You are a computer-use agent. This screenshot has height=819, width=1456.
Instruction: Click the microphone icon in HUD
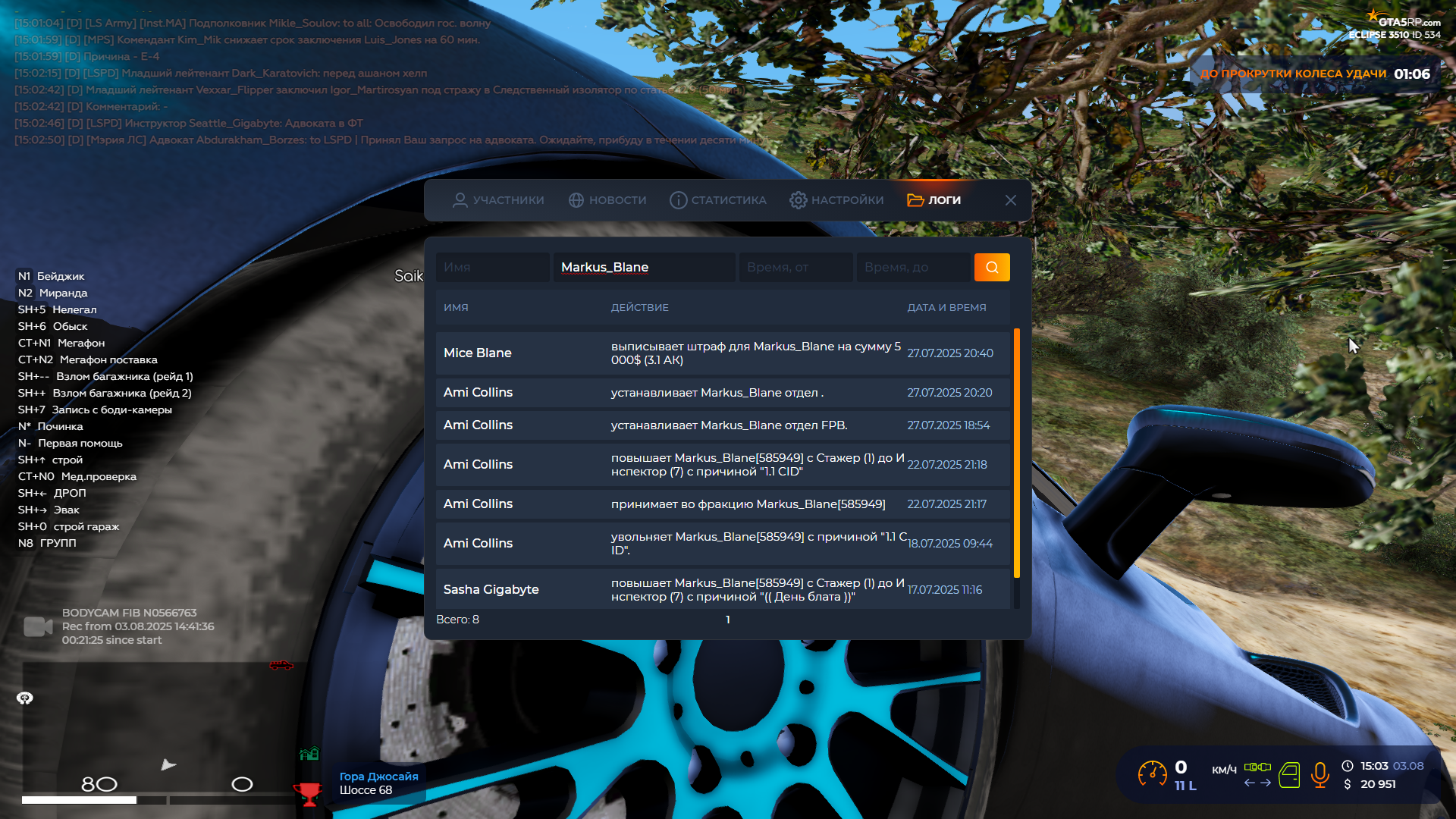pos(1320,775)
